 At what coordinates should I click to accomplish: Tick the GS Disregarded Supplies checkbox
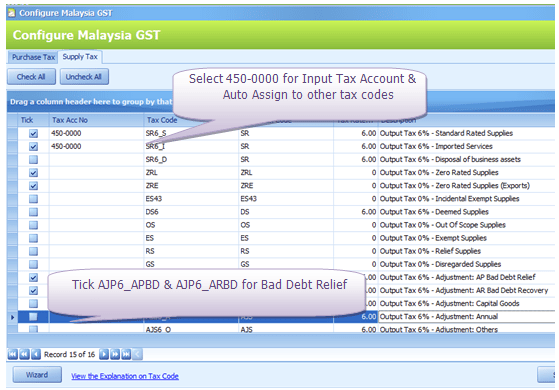33,264
